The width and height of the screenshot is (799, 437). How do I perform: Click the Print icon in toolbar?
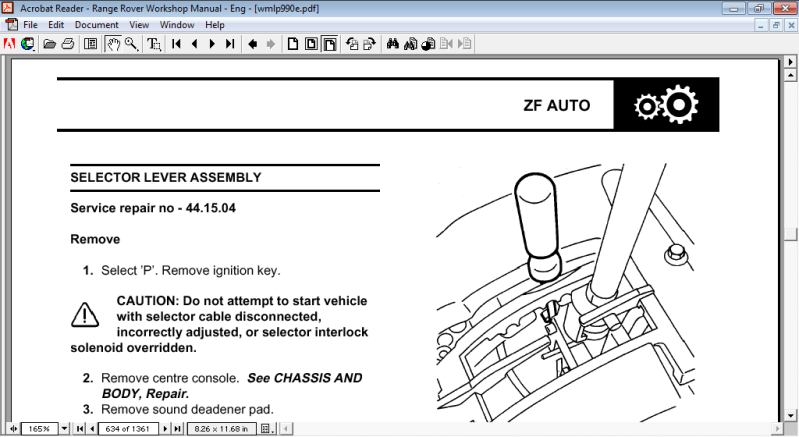tap(68, 44)
